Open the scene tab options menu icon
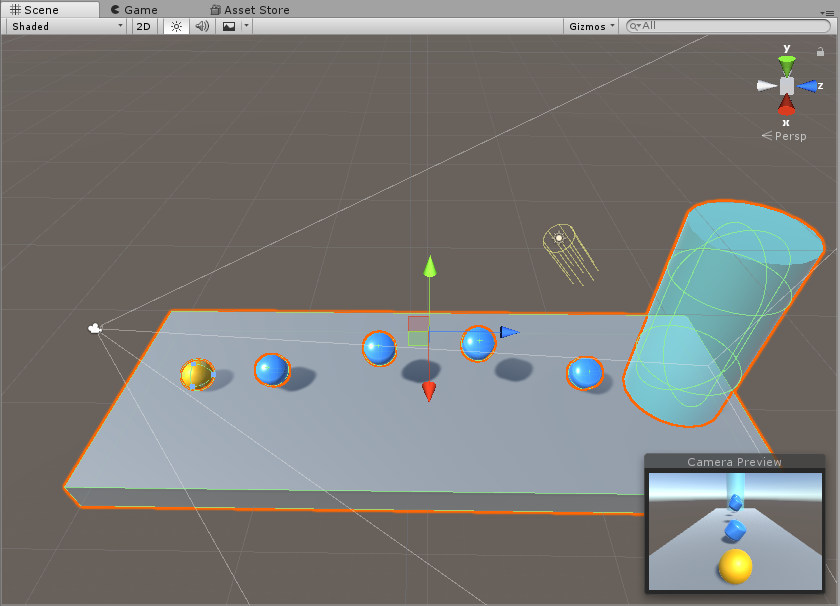 coord(827,13)
